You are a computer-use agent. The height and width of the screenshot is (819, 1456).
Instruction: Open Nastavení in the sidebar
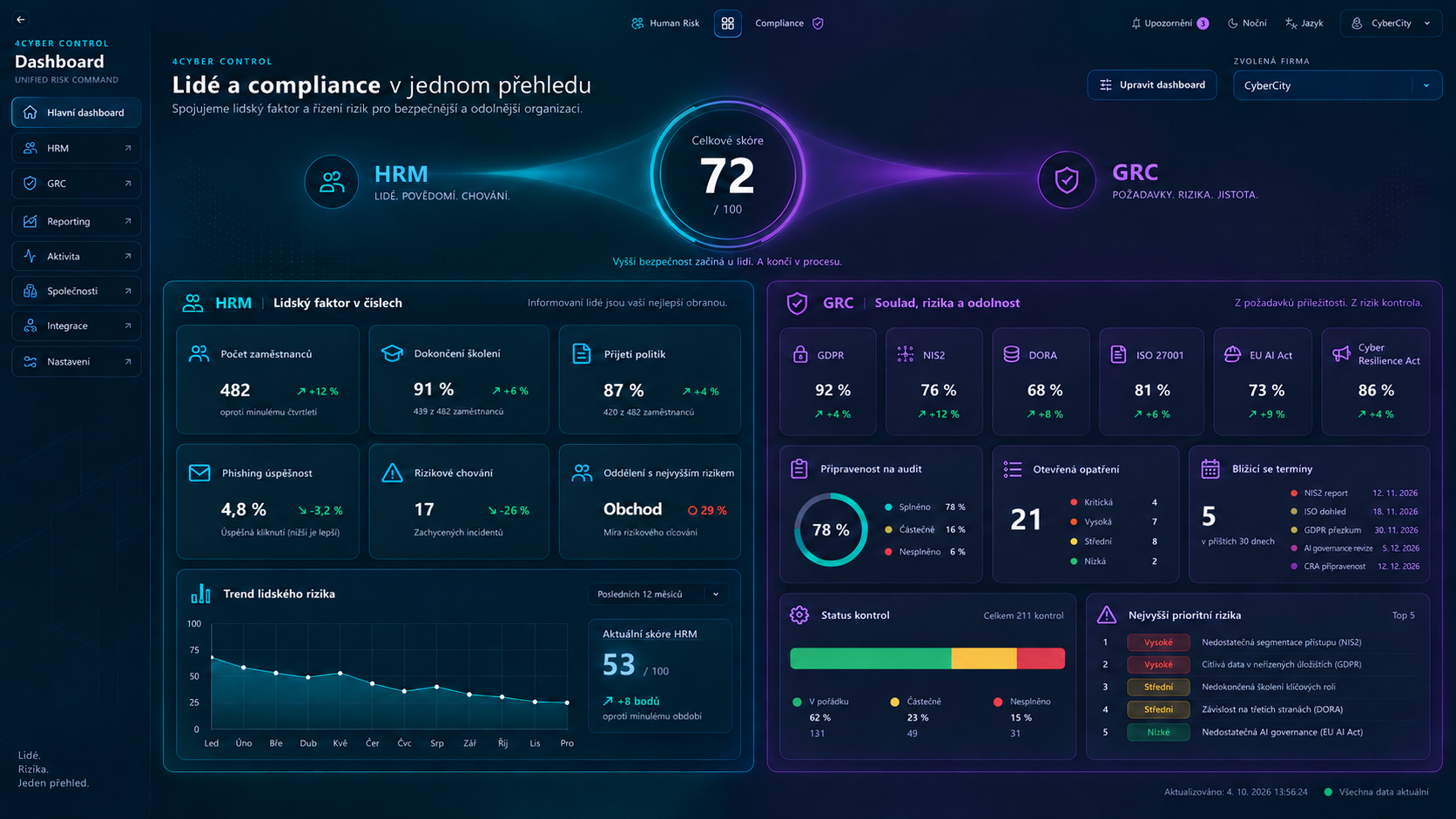coord(77,361)
